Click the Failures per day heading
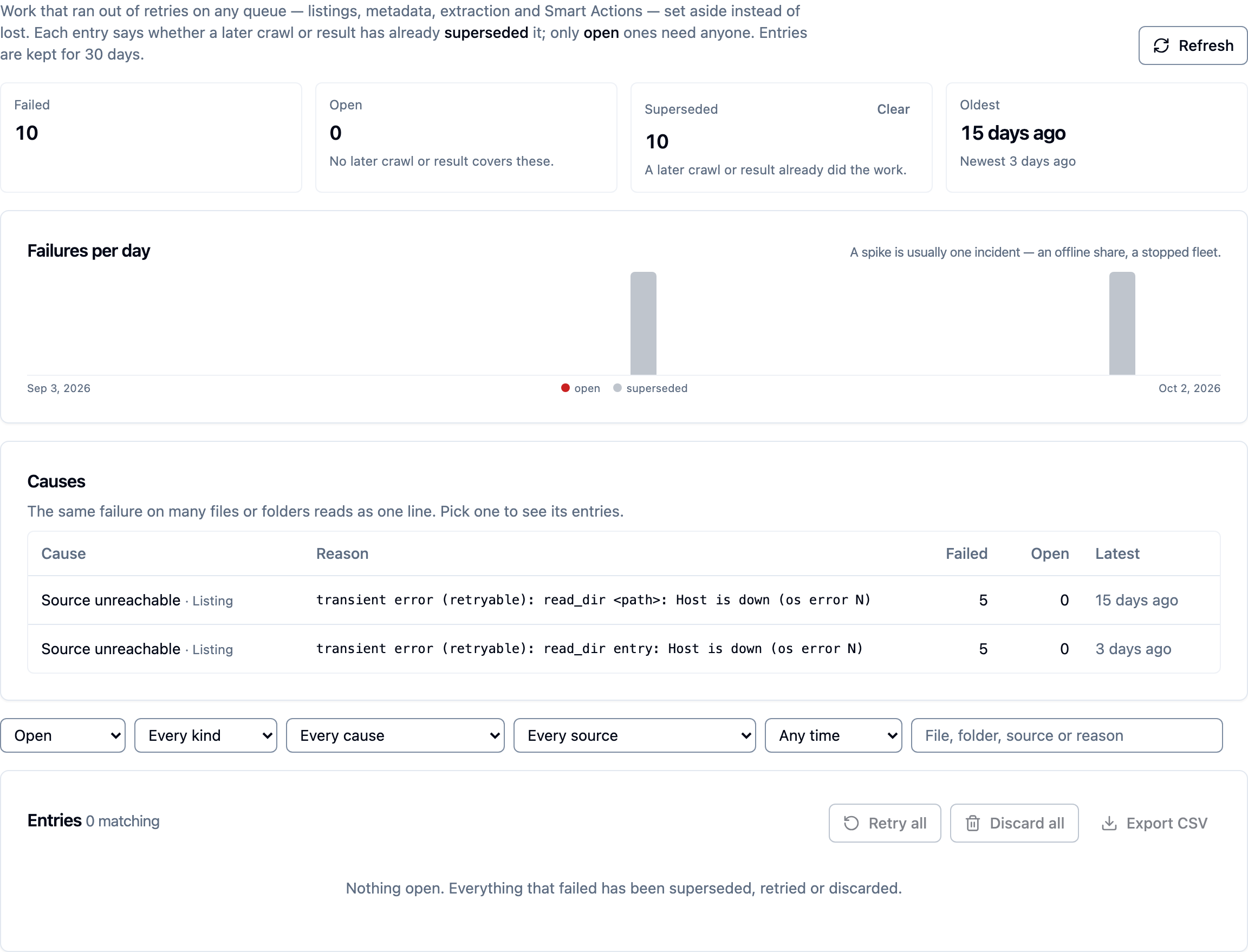This screenshot has width=1248, height=952. point(88,251)
